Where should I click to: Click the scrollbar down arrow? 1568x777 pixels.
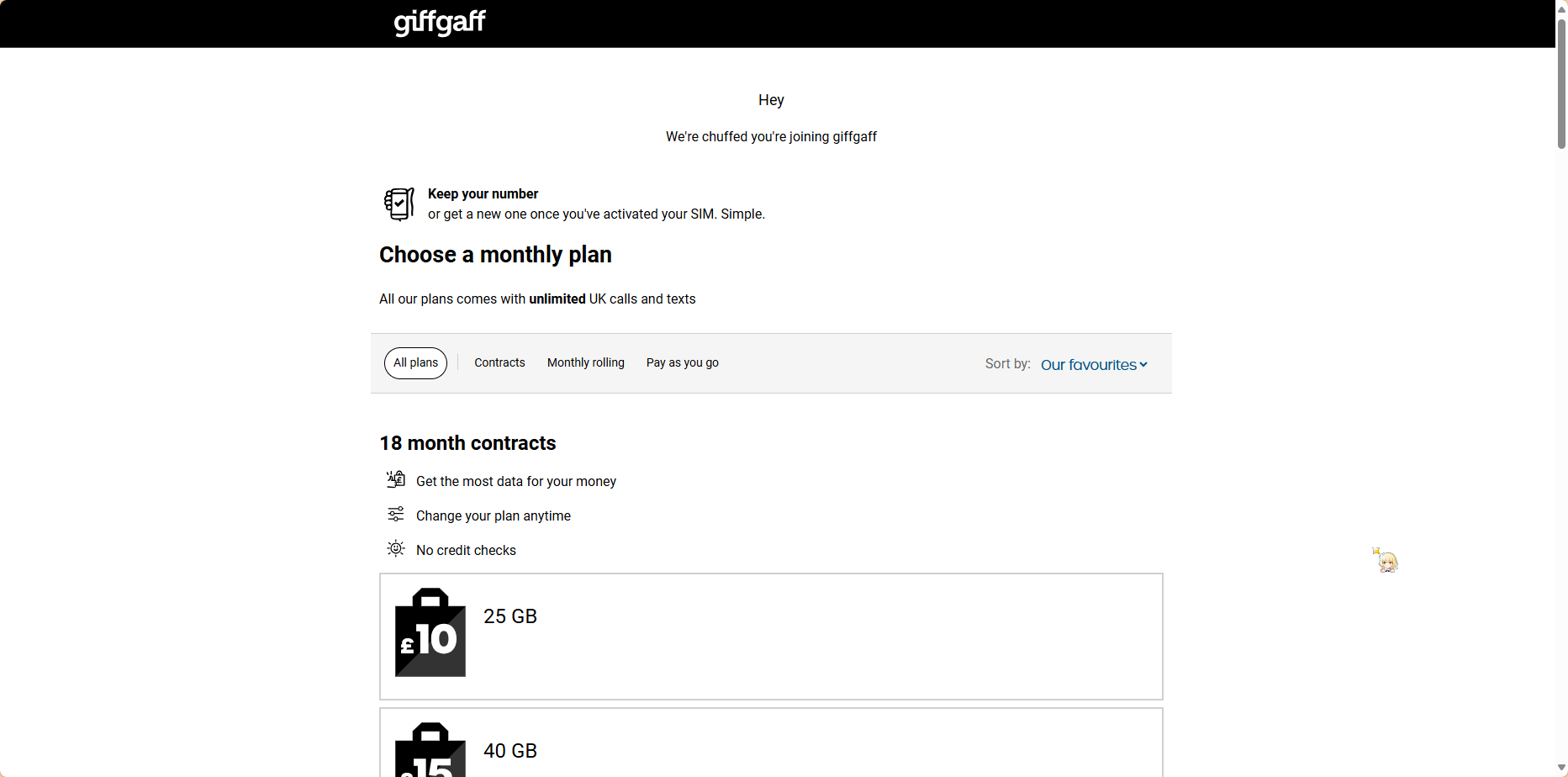1561,769
